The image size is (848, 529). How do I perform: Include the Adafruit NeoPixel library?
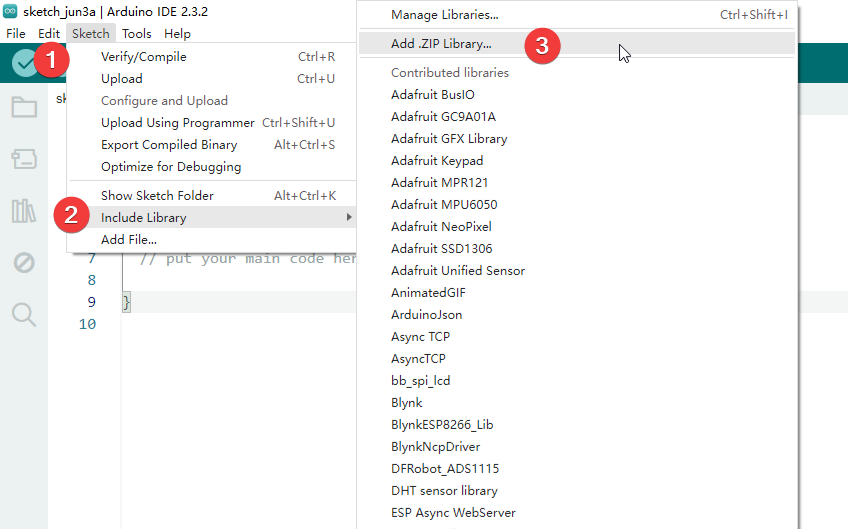pyautogui.click(x=441, y=227)
